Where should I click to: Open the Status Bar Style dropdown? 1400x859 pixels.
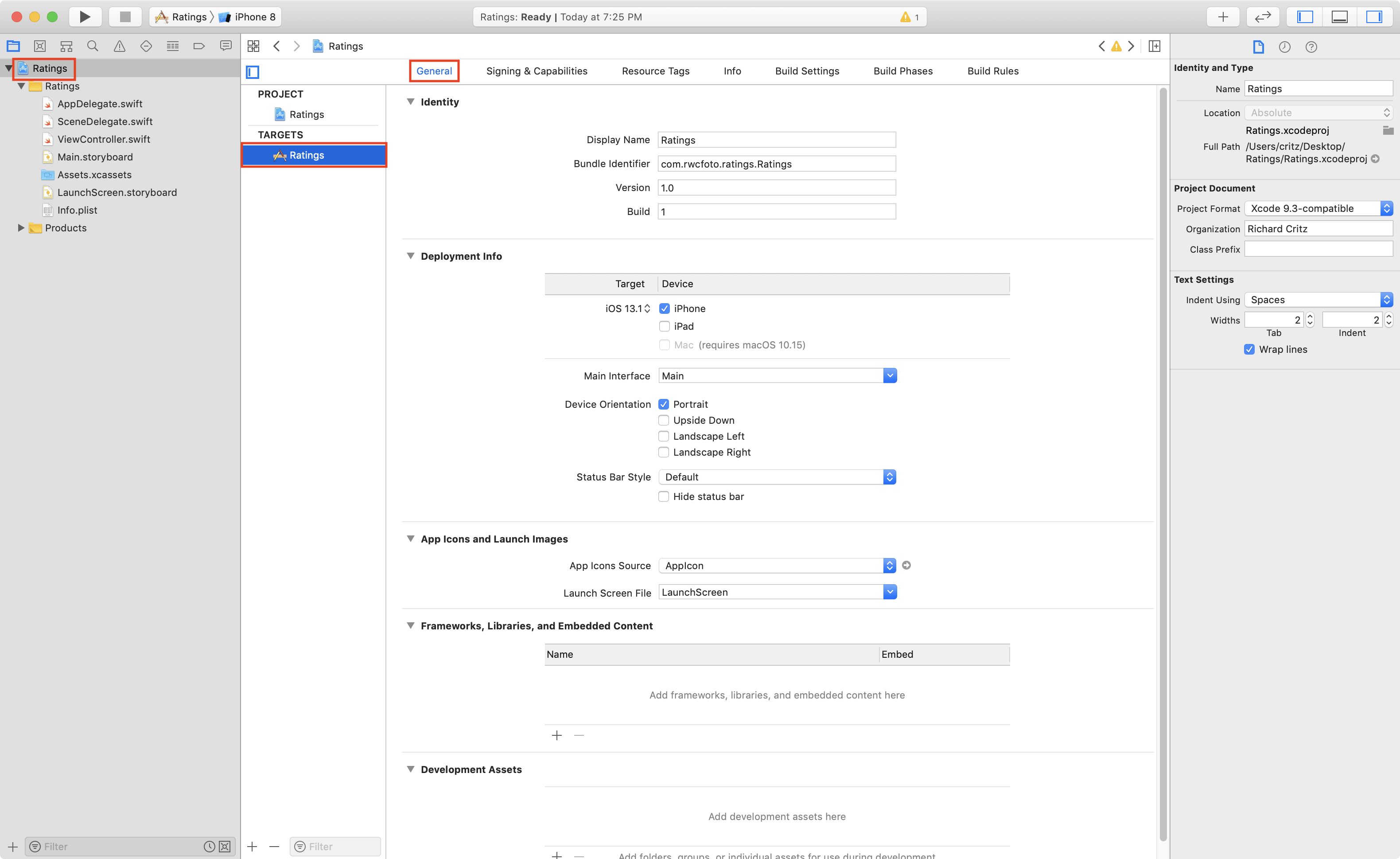click(777, 476)
